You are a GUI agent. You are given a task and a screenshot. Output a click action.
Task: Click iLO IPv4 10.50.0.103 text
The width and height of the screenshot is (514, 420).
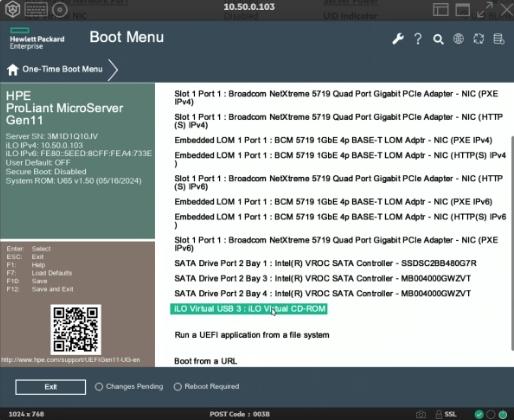point(44,145)
